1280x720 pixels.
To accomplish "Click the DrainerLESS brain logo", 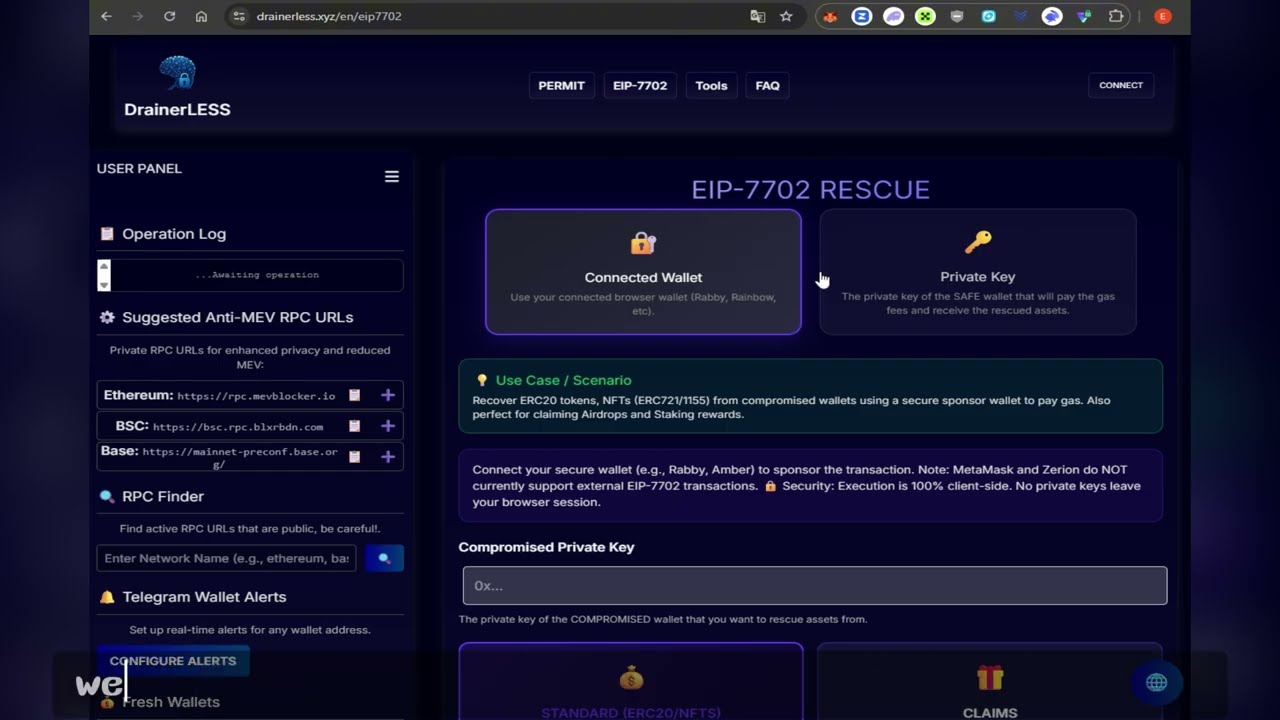I will click(177, 73).
